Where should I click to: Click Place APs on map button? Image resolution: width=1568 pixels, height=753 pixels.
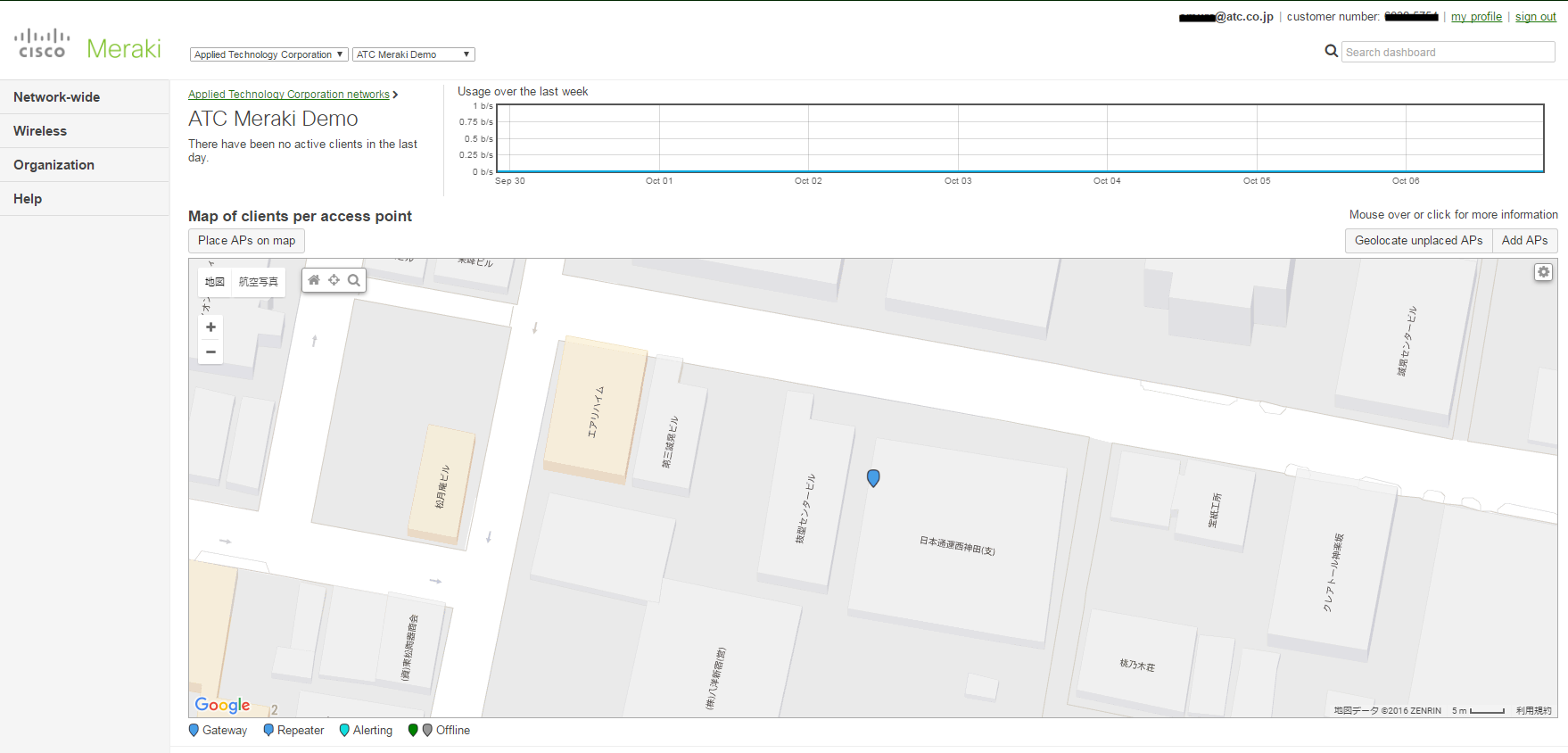(247, 241)
